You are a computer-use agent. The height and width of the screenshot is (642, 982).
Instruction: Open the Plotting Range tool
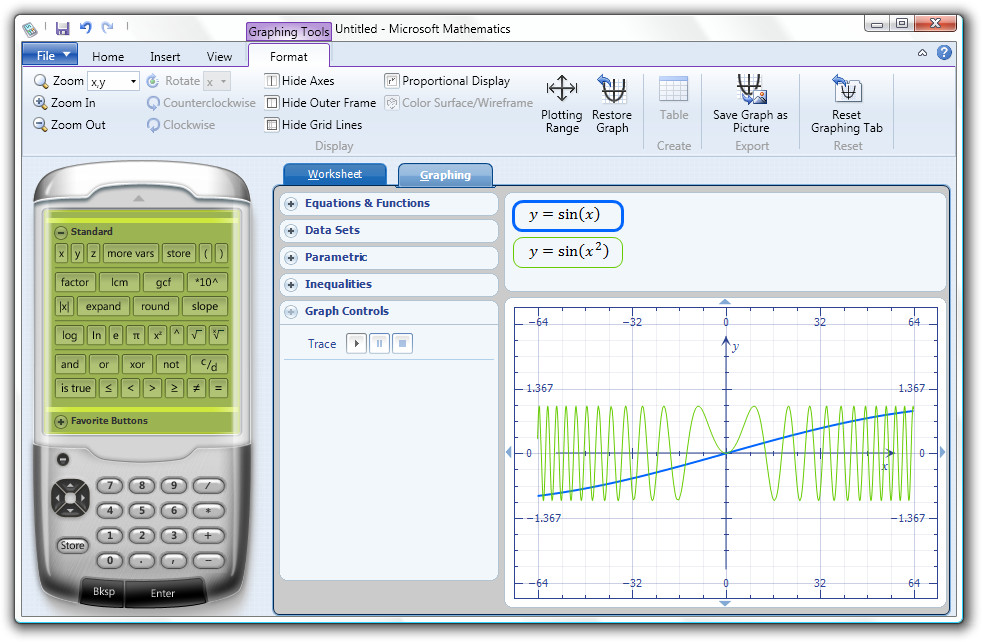(562, 104)
